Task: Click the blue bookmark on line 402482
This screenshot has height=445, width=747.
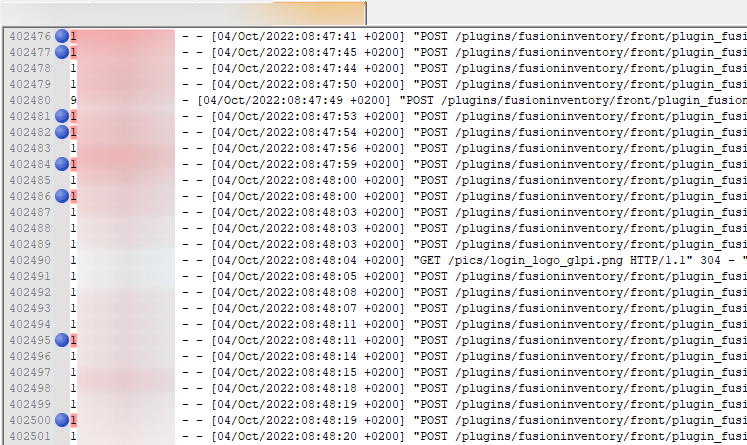Action: click(x=62, y=132)
